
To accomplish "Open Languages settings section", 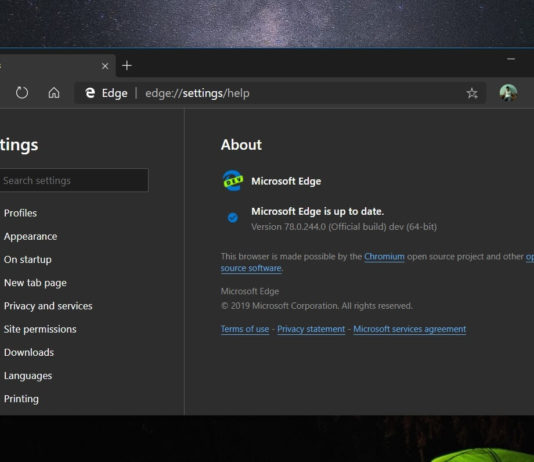I will tap(28, 376).
